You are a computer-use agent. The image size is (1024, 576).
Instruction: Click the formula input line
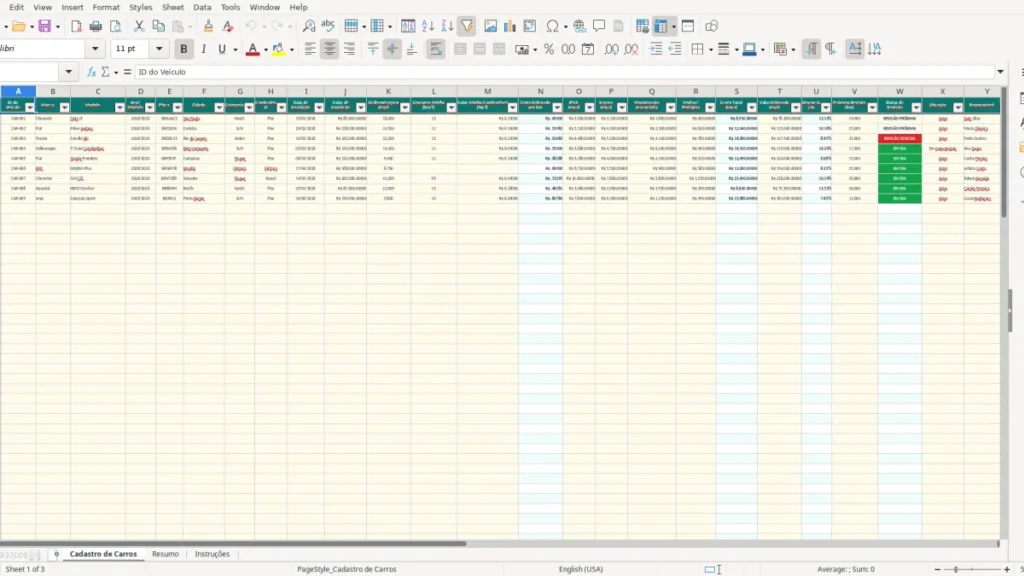pos(564,72)
